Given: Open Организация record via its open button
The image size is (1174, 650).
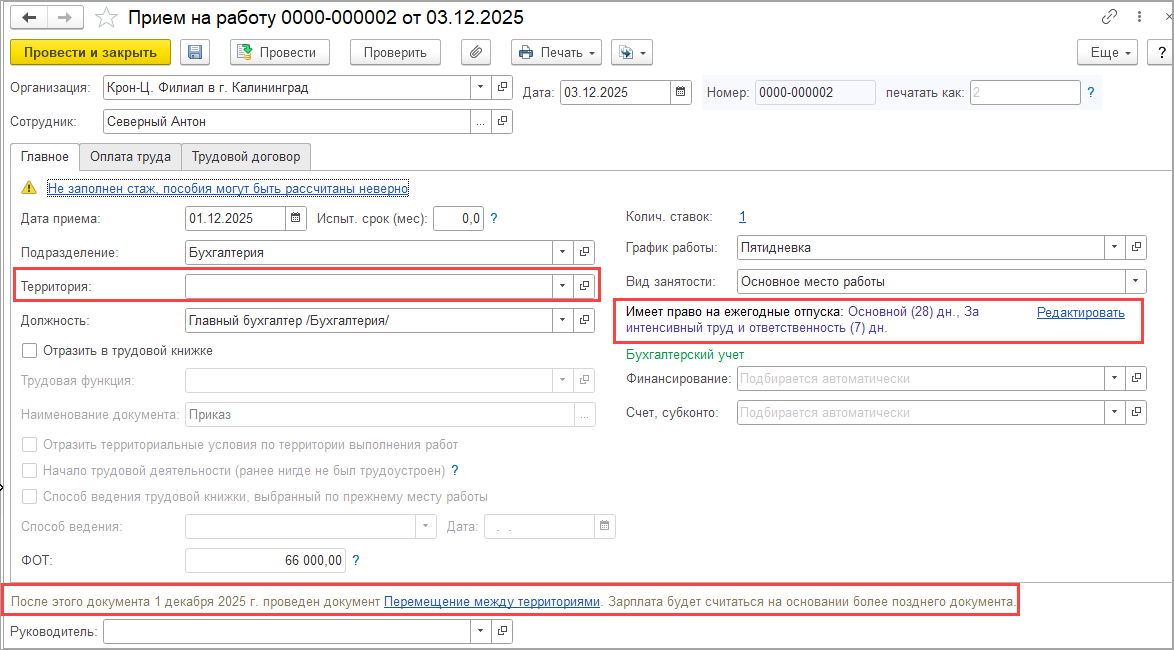Looking at the screenshot, I should pos(502,88).
